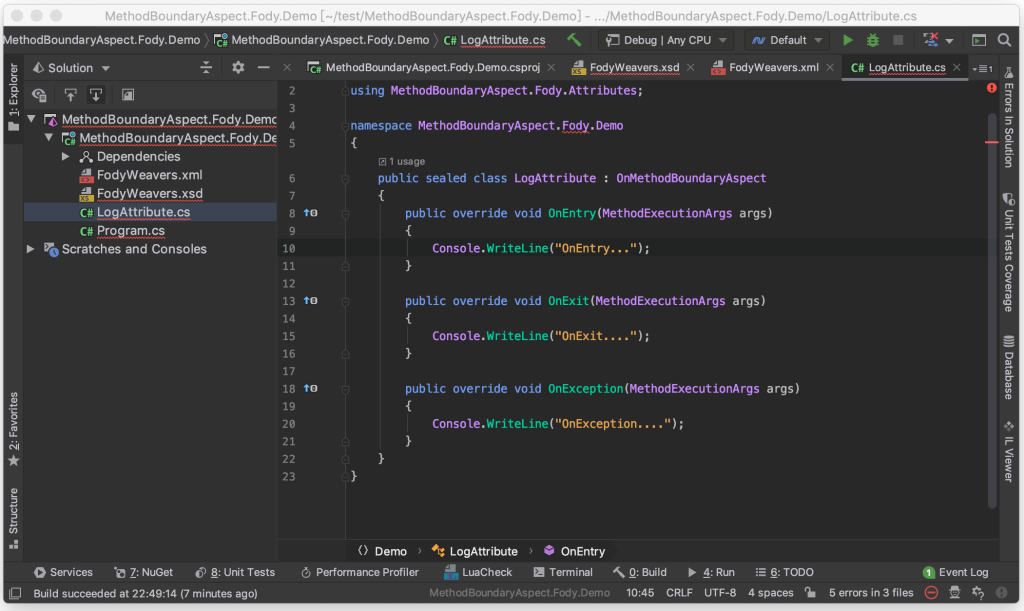Change CRLF line separator in status bar
Image resolution: width=1024 pixels, height=611 pixels.
[679, 593]
